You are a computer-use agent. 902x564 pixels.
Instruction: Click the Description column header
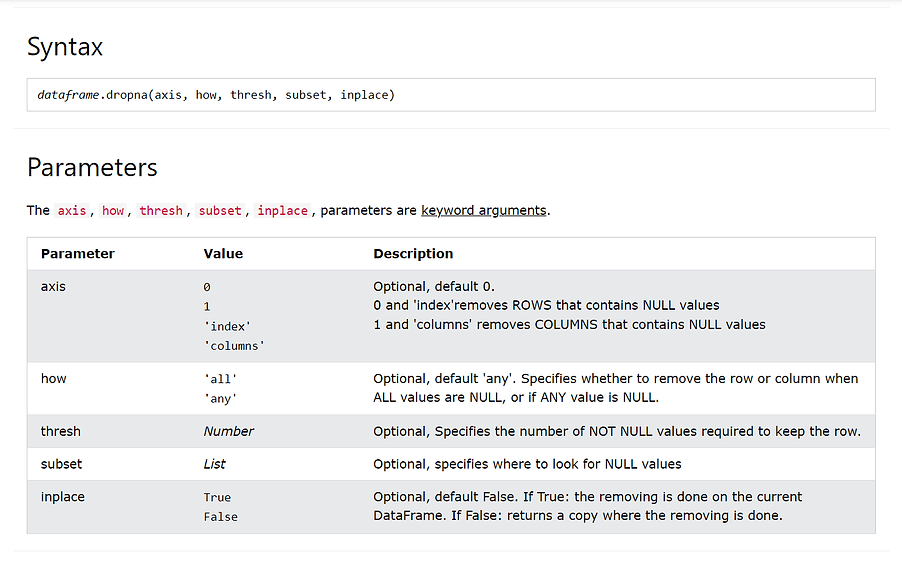[x=413, y=254]
